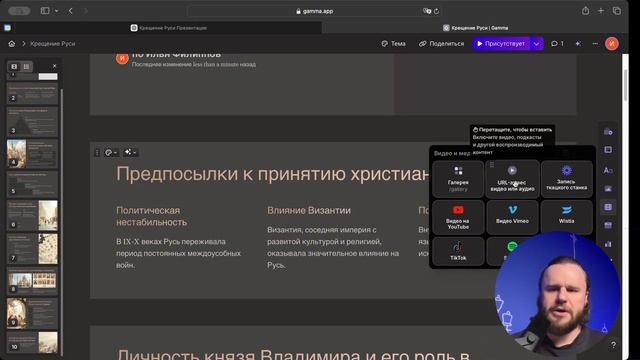Open the three-dots more options menu
The width and height of the screenshot is (640, 360).
(x=595, y=44)
